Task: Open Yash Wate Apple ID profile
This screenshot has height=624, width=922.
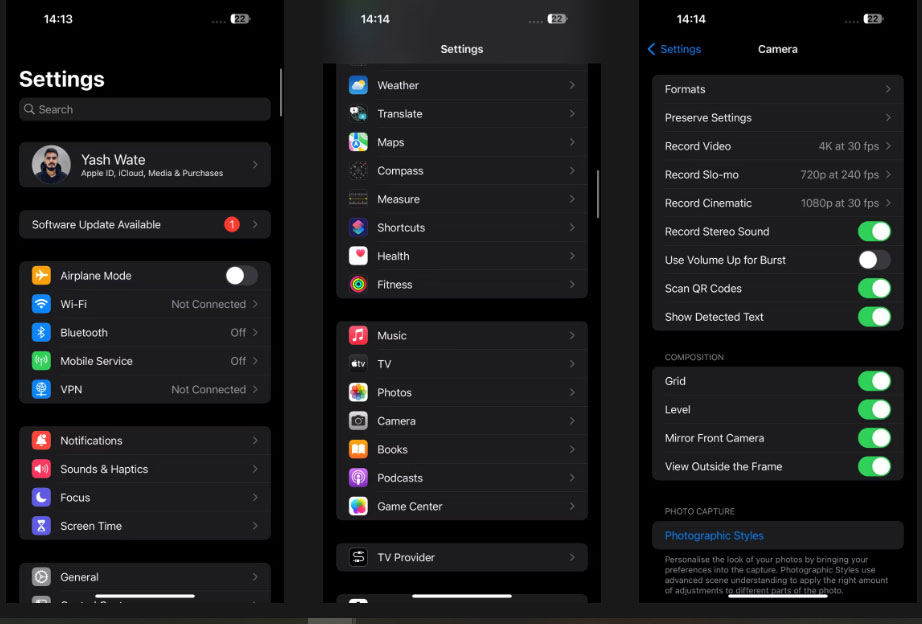Action: tap(145, 165)
